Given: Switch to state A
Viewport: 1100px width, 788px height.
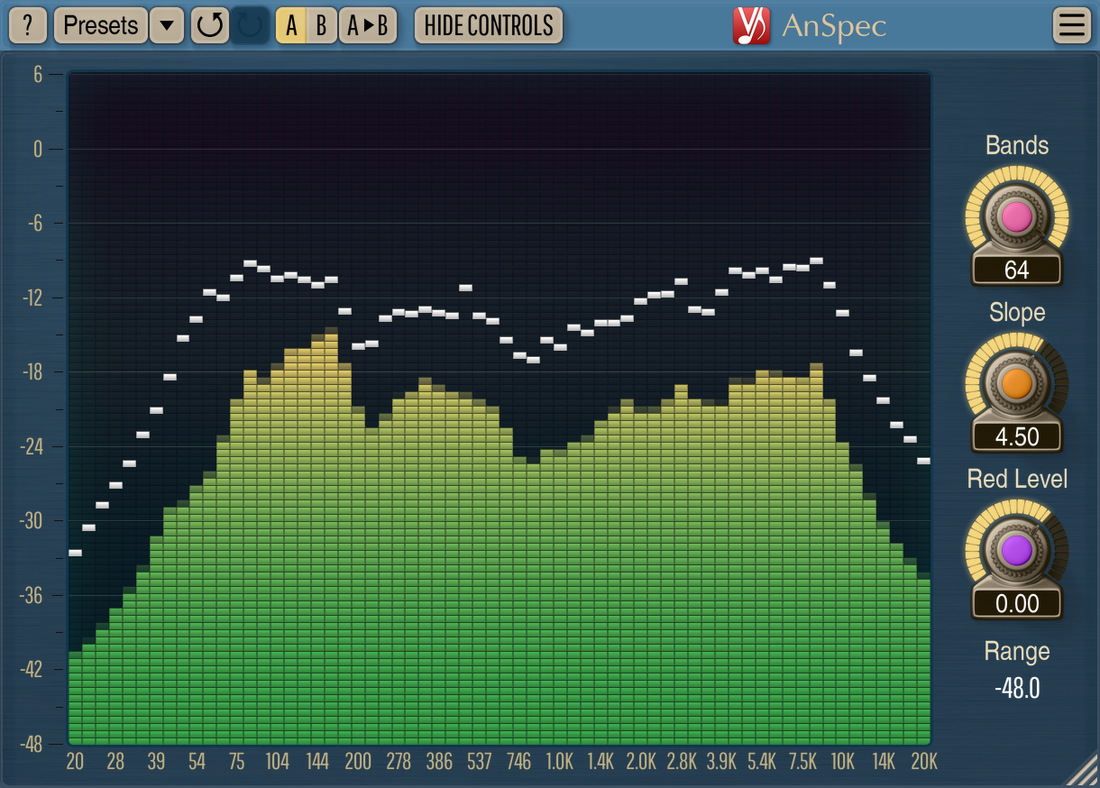Looking at the screenshot, I should pos(291,25).
